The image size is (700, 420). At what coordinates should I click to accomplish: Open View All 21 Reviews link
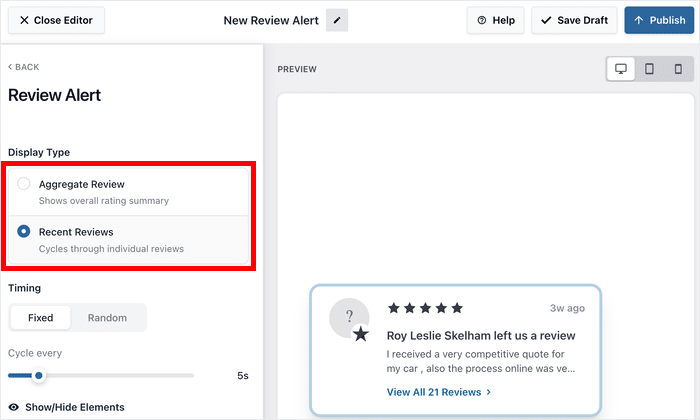439,392
